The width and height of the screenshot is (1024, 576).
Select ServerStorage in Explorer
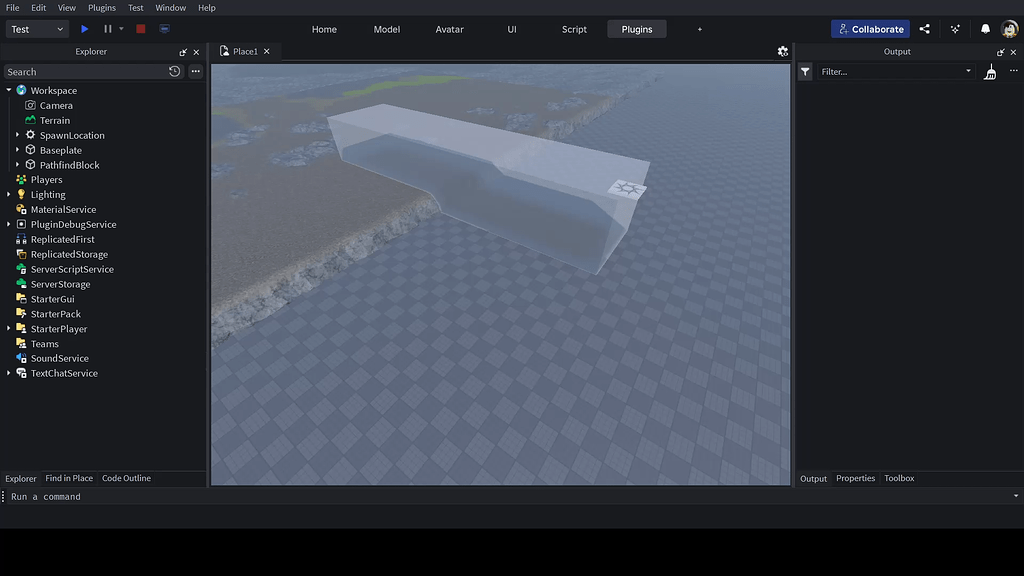(x=61, y=284)
